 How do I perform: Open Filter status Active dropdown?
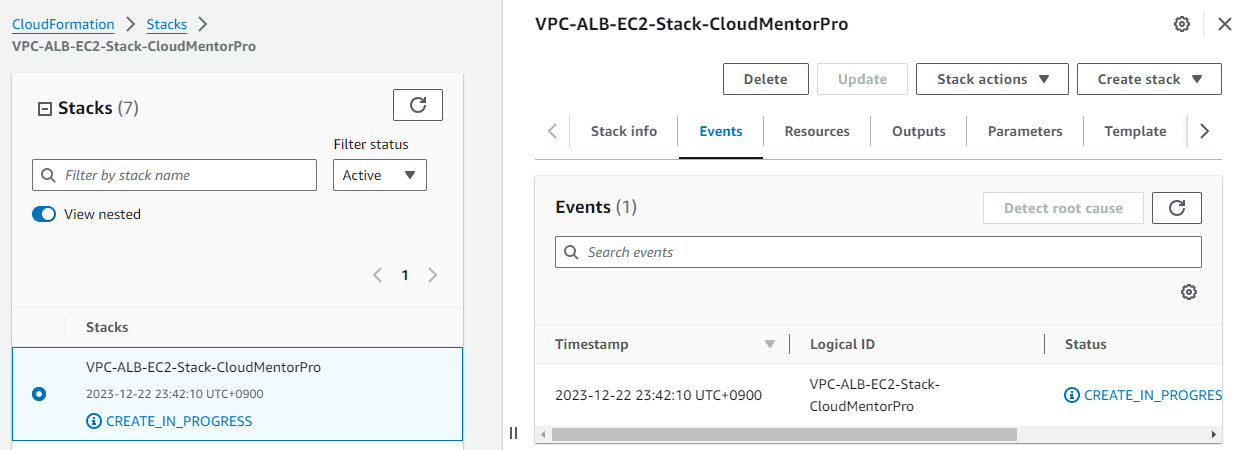pos(379,175)
